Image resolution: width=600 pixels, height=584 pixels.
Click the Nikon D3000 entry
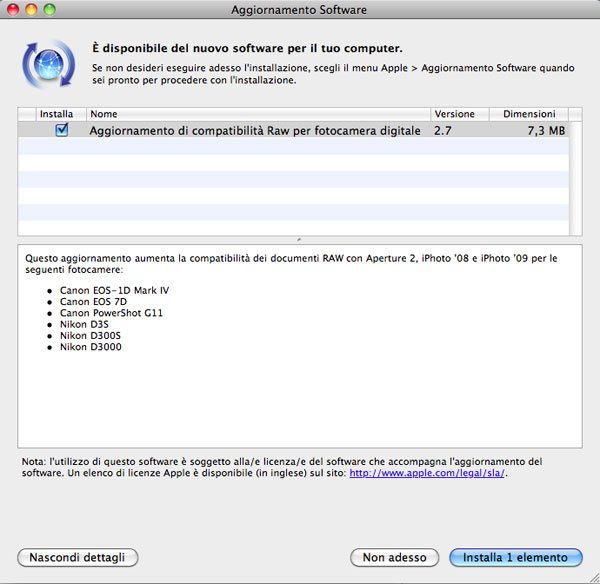91,347
